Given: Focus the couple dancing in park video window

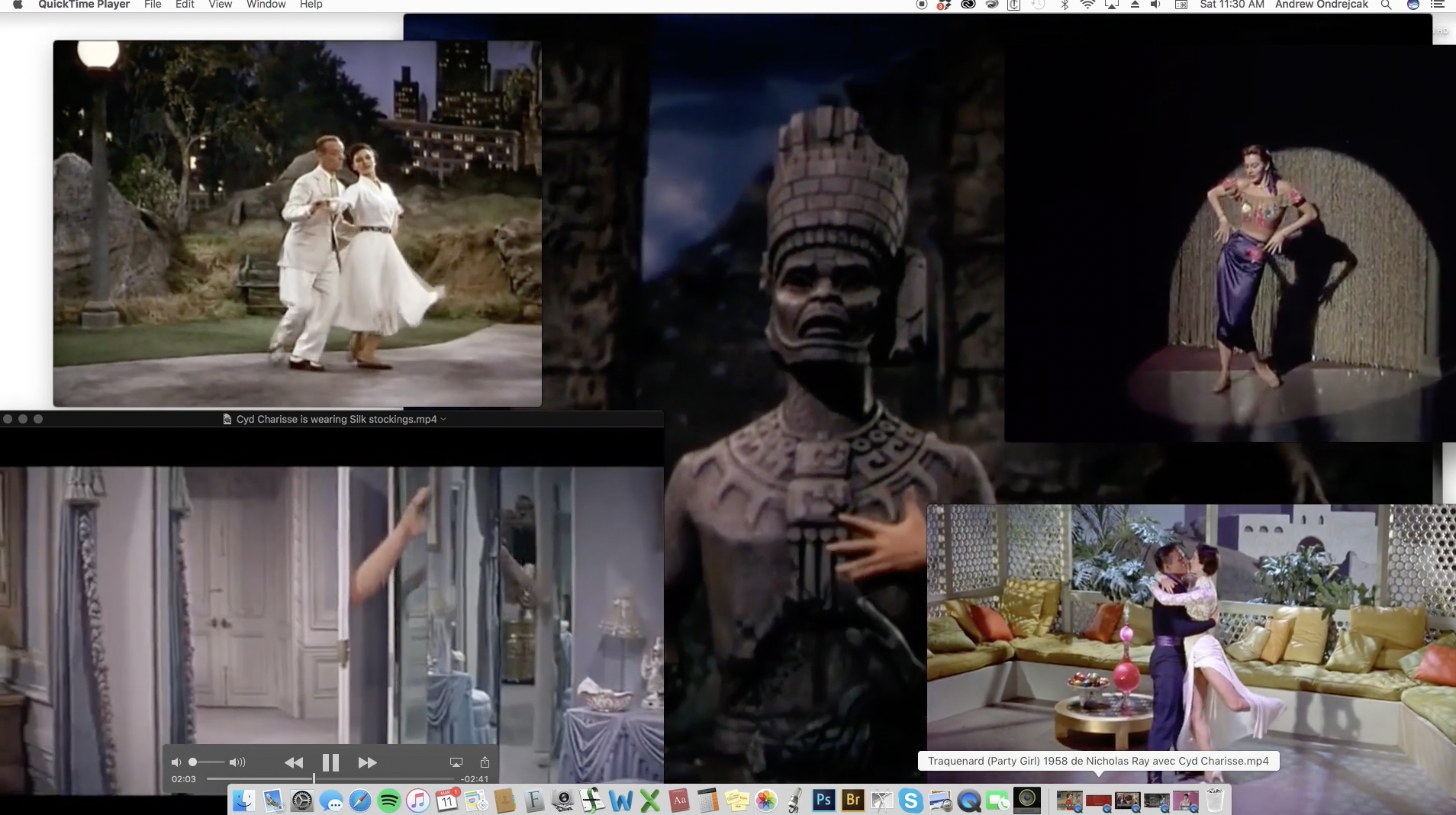Looking at the screenshot, I should [x=297, y=223].
